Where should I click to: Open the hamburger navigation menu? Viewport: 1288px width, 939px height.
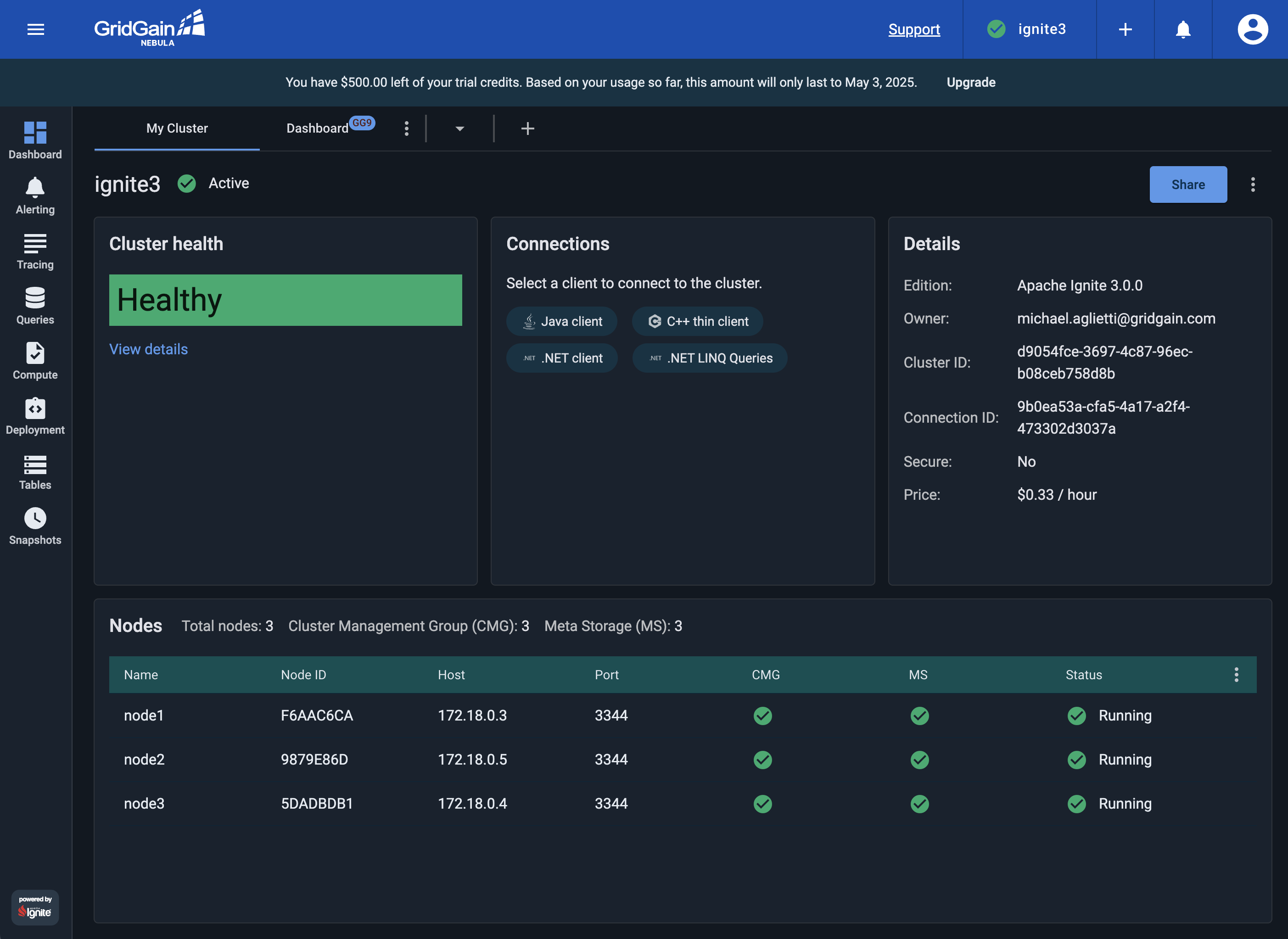coord(36,29)
